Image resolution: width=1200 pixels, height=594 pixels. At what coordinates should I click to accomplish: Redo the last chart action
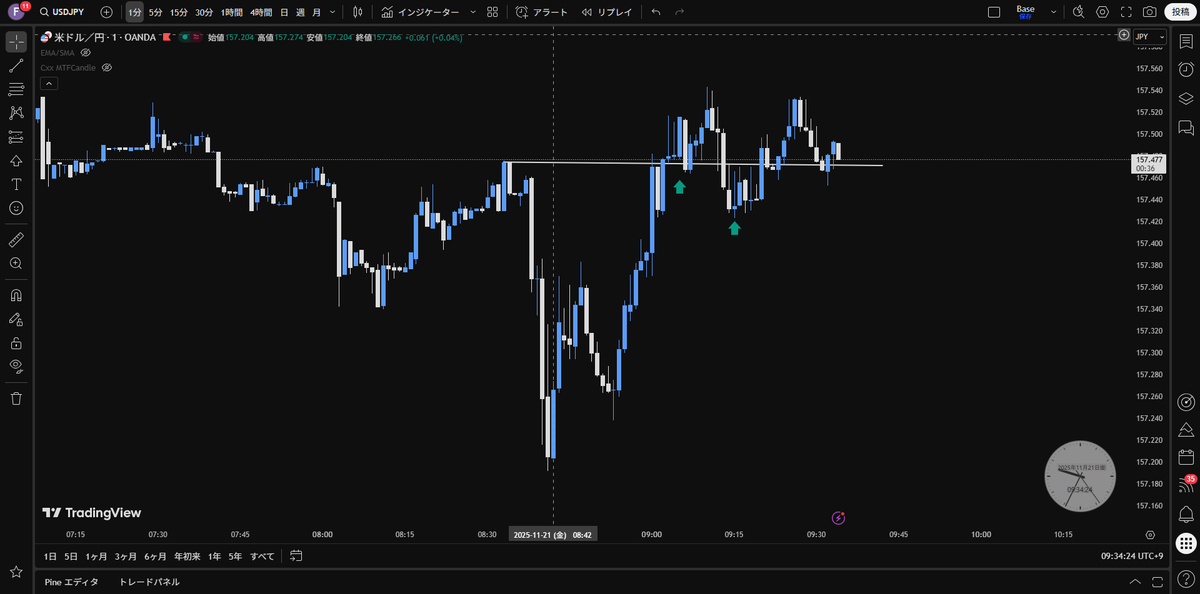tap(680, 12)
